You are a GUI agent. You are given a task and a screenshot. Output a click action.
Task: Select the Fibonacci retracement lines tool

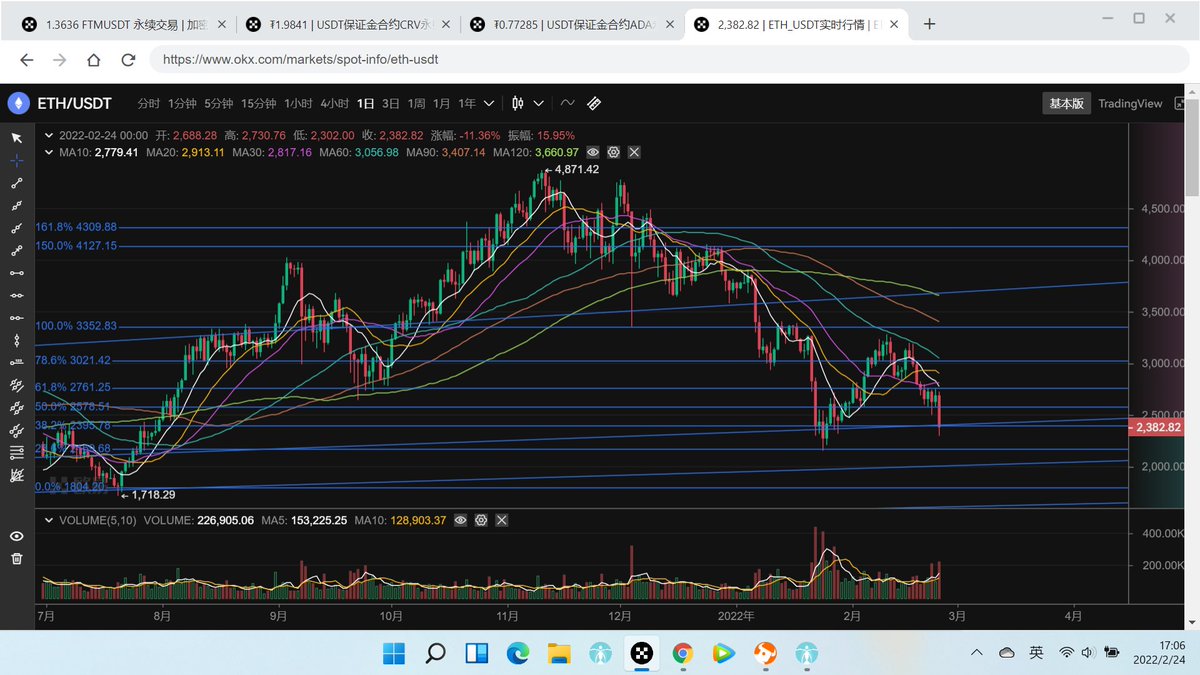click(16, 453)
